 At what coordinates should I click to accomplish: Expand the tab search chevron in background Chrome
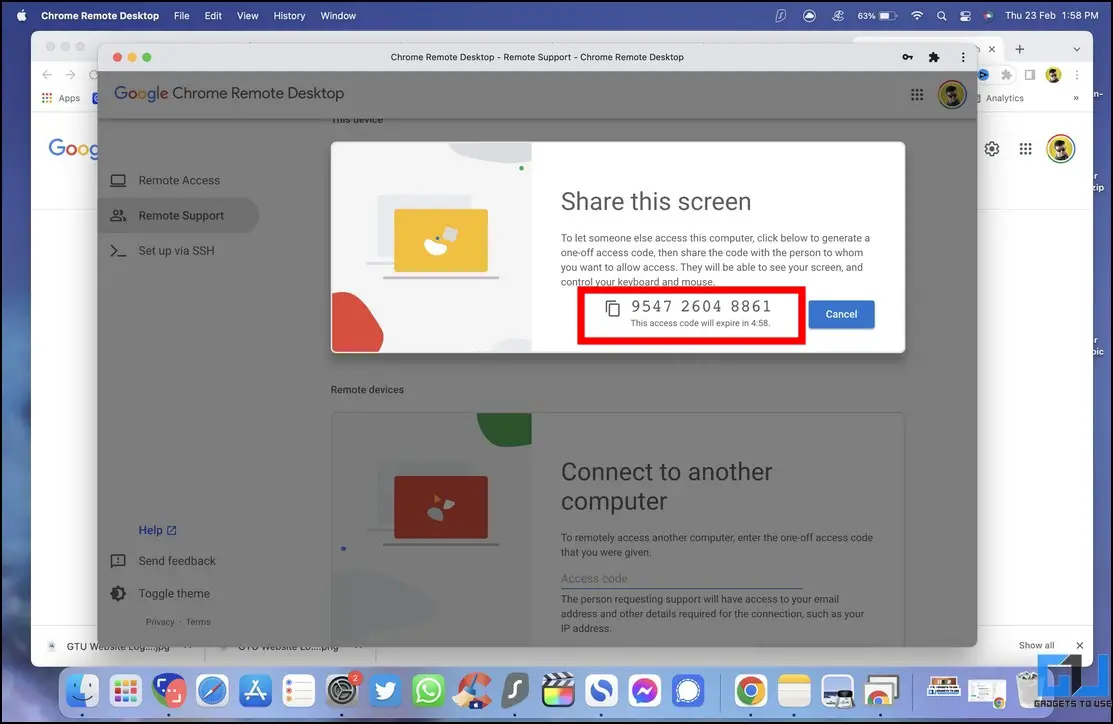point(1077,49)
